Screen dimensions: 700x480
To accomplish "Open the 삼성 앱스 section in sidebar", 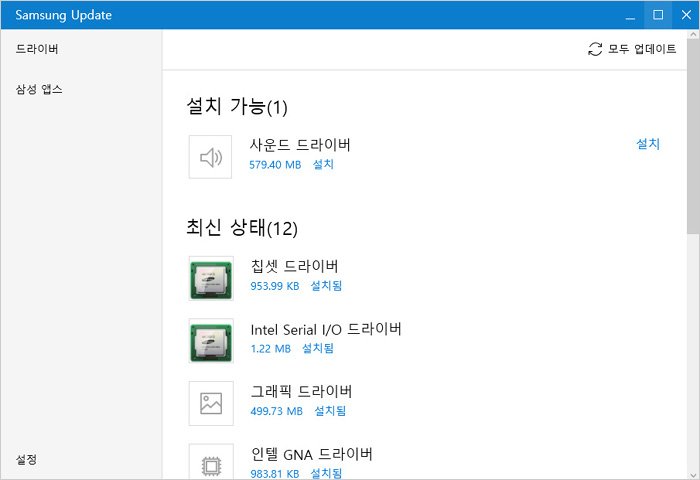I will (39, 89).
